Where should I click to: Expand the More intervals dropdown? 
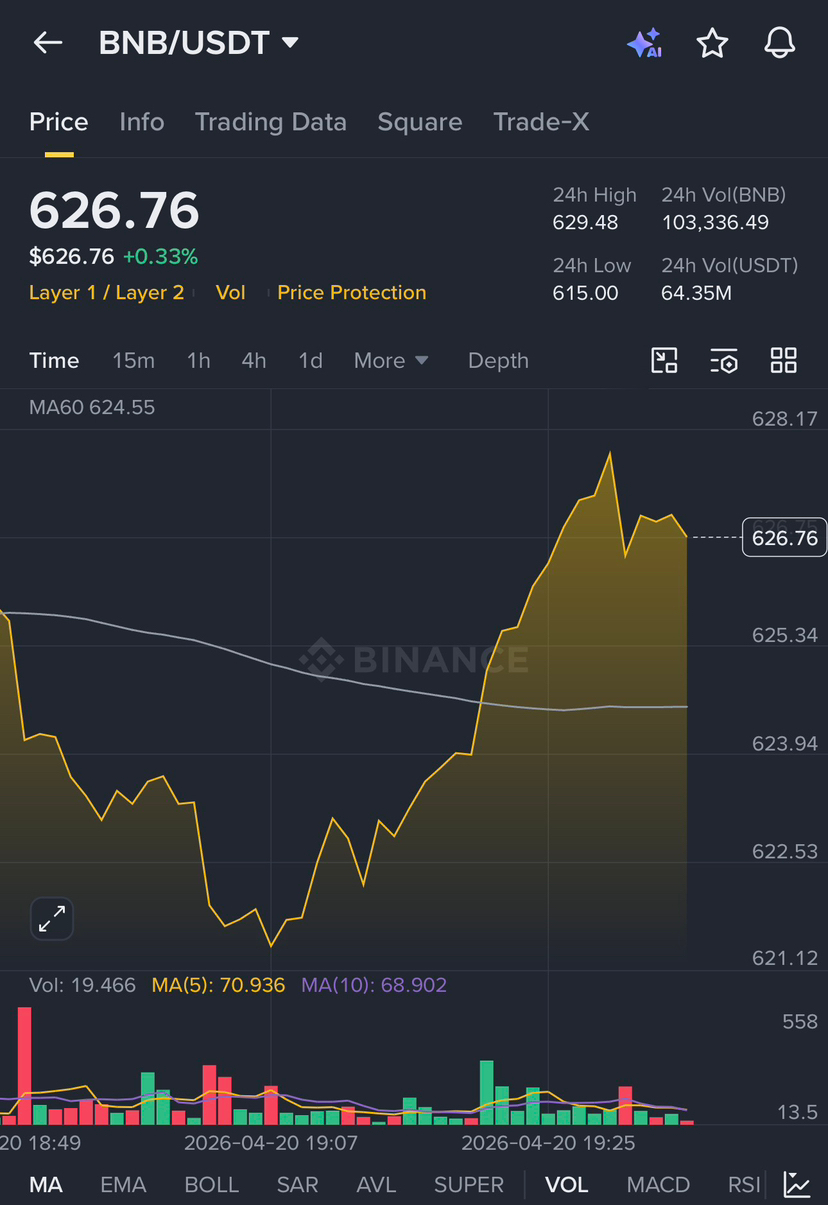pos(391,360)
